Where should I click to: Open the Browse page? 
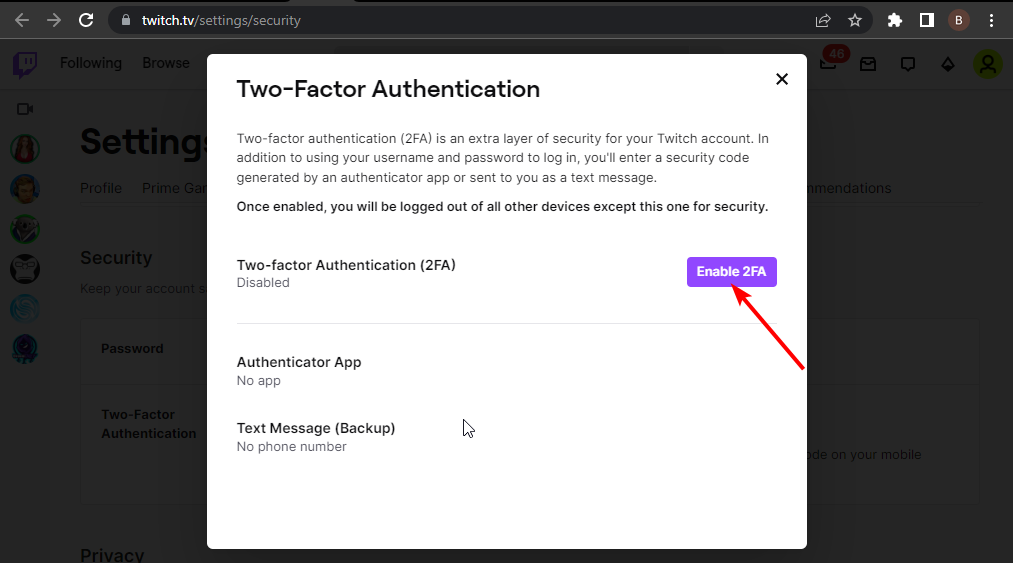point(166,63)
